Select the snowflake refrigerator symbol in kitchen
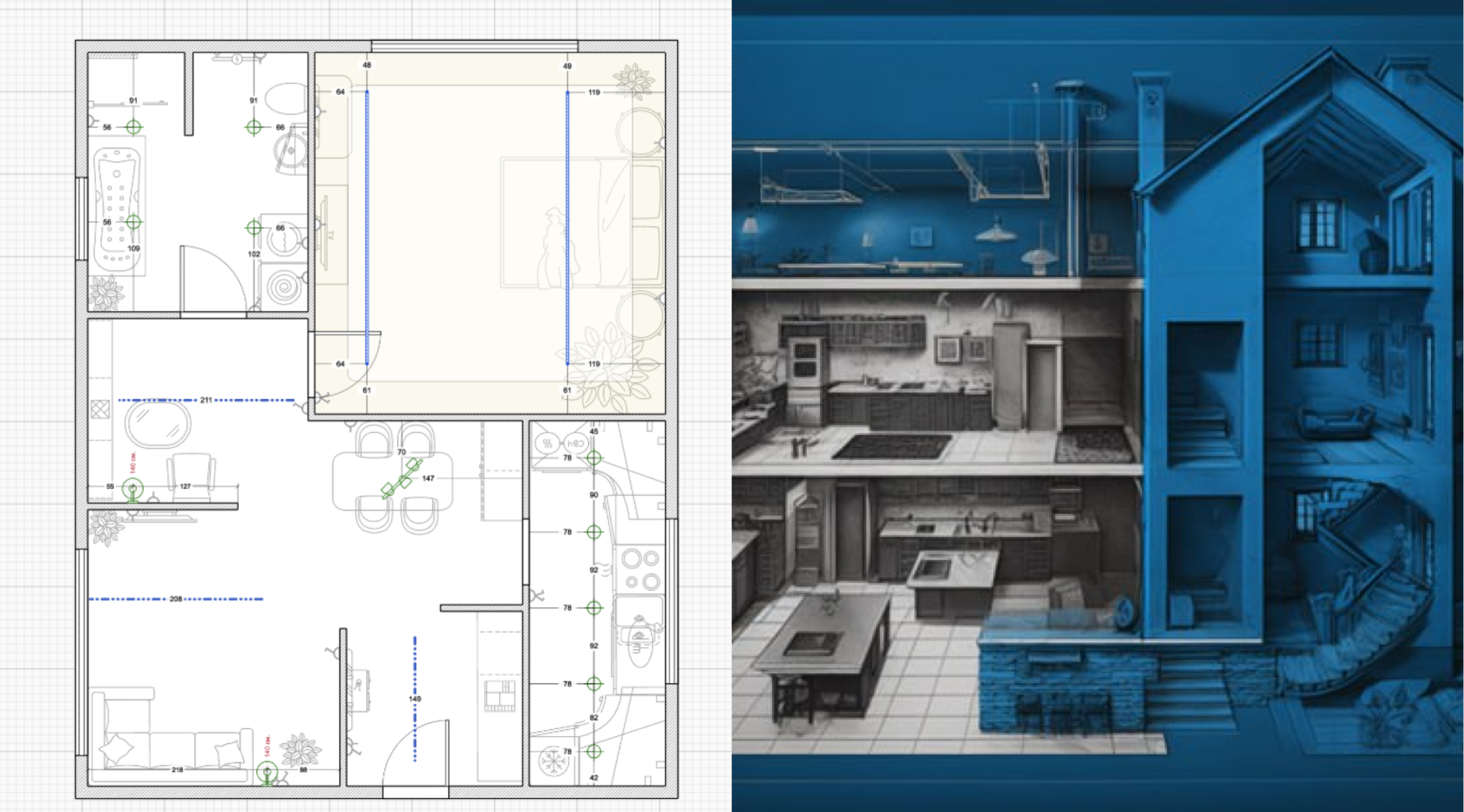Viewport: 1464px width, 812px height. [x=552, y=761]
